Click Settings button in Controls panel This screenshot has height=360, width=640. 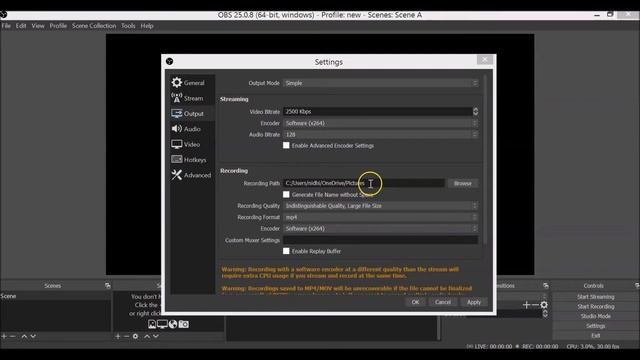pyautogui.click(x=596, y=326)
